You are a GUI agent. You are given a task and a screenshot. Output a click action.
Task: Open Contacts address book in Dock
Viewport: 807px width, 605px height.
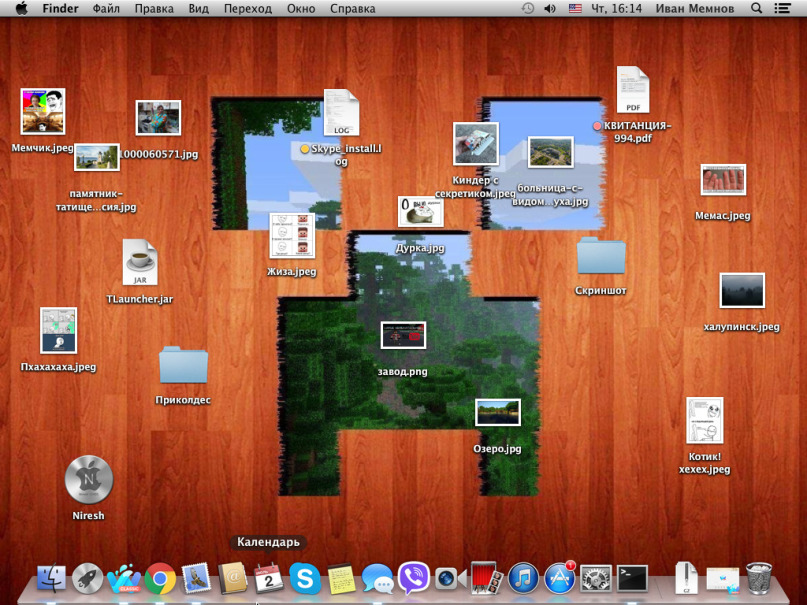[x=232, y=578]
